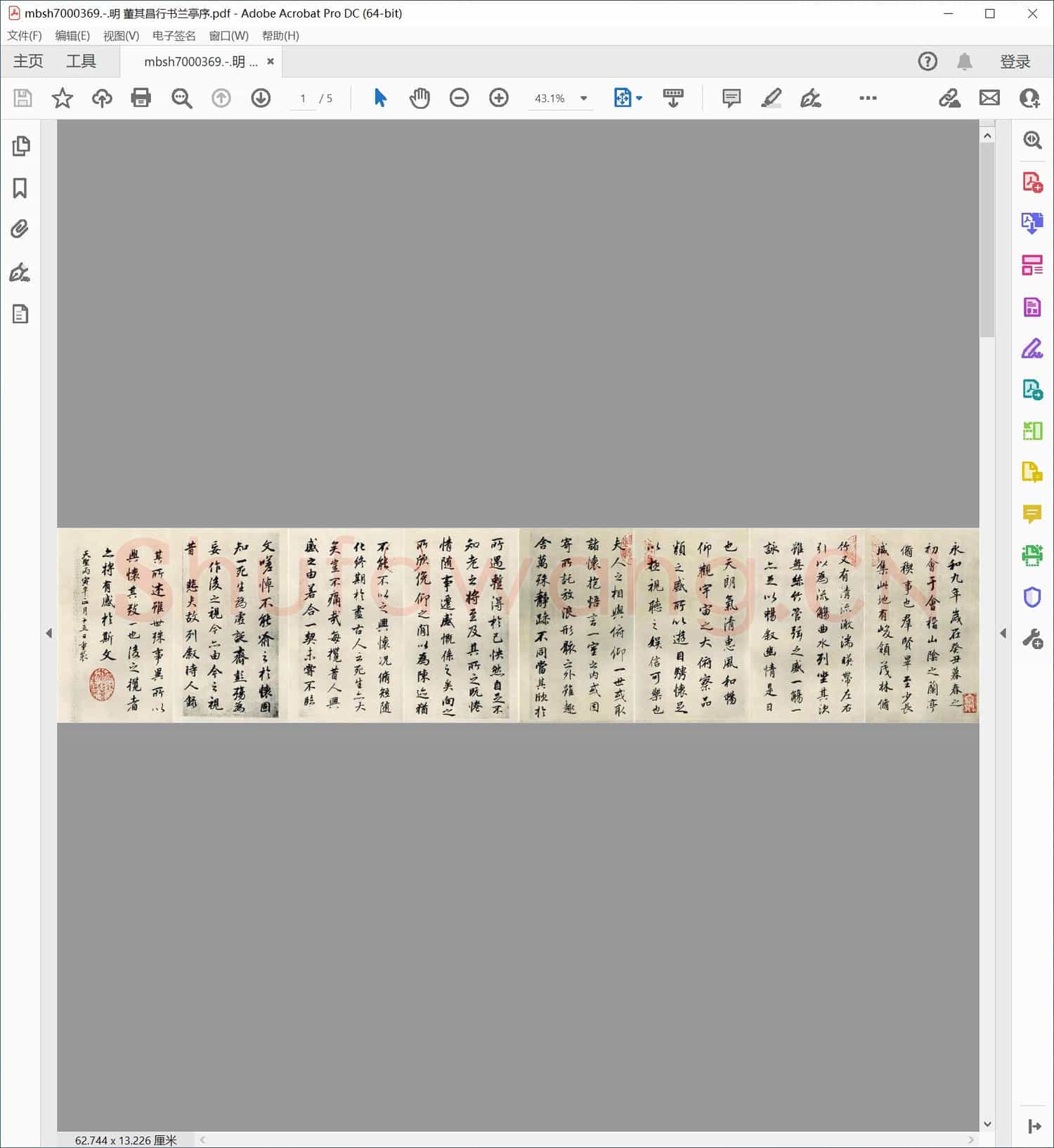Close the mbsh7000369 document tab

pos(271,61)
